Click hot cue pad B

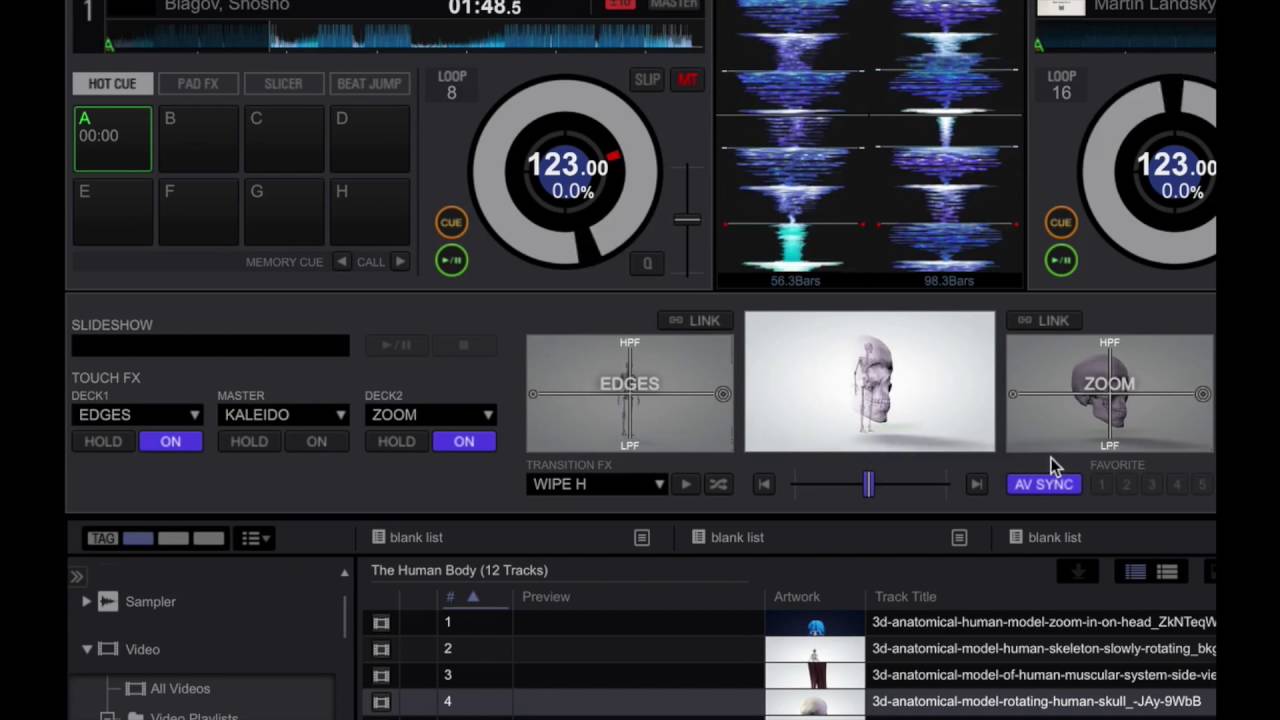198,139
